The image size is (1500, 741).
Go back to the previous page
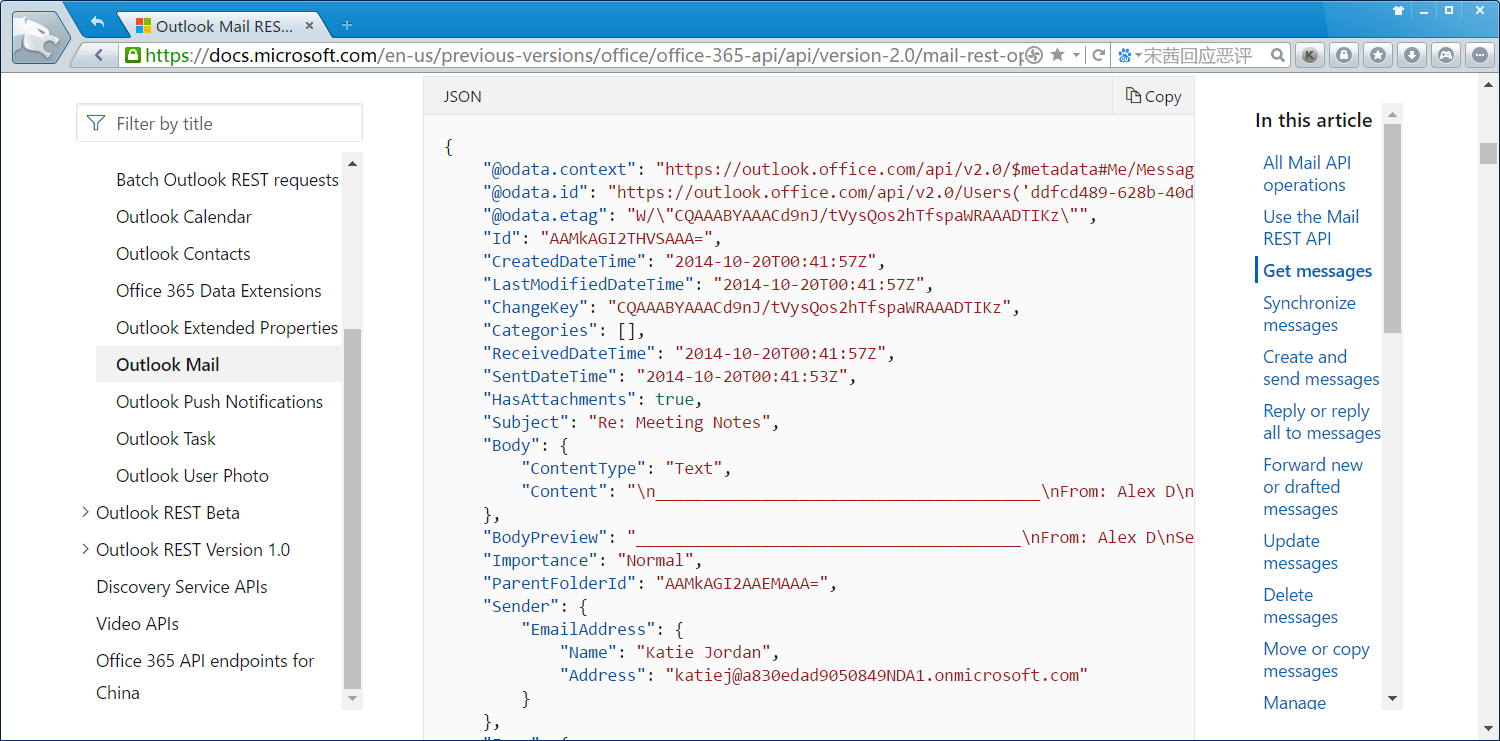(x=99, y=55)
